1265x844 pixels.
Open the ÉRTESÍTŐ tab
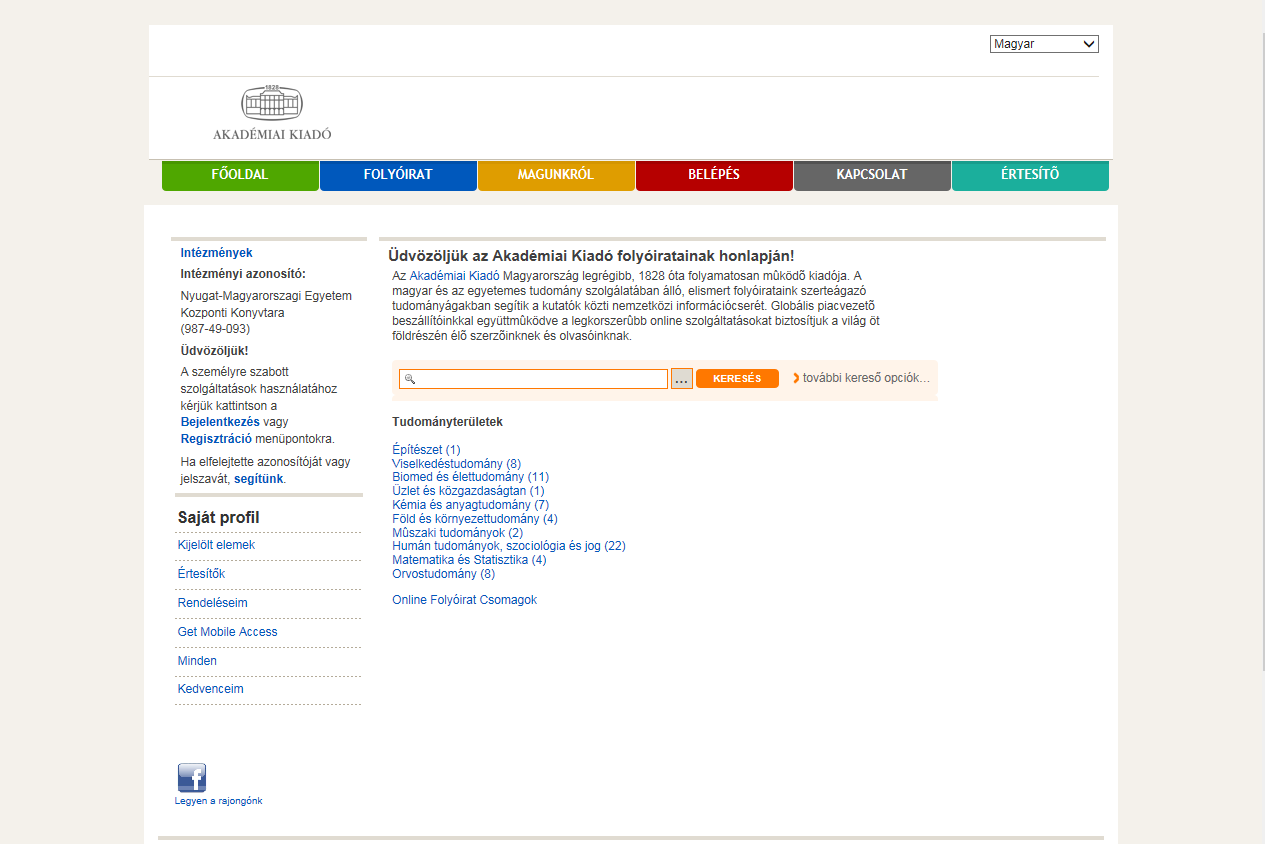pyautogui.click(x=1030, y=175)
